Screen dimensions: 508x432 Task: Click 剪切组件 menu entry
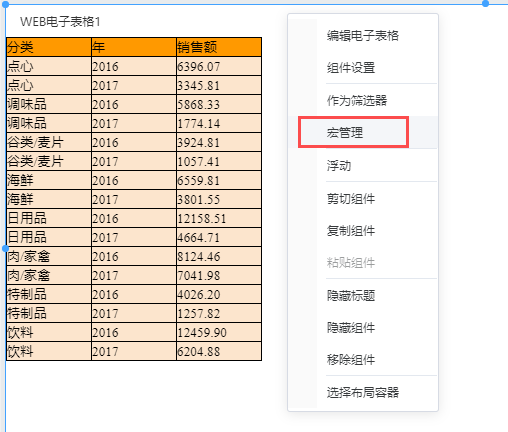click(x=363, y=199)
